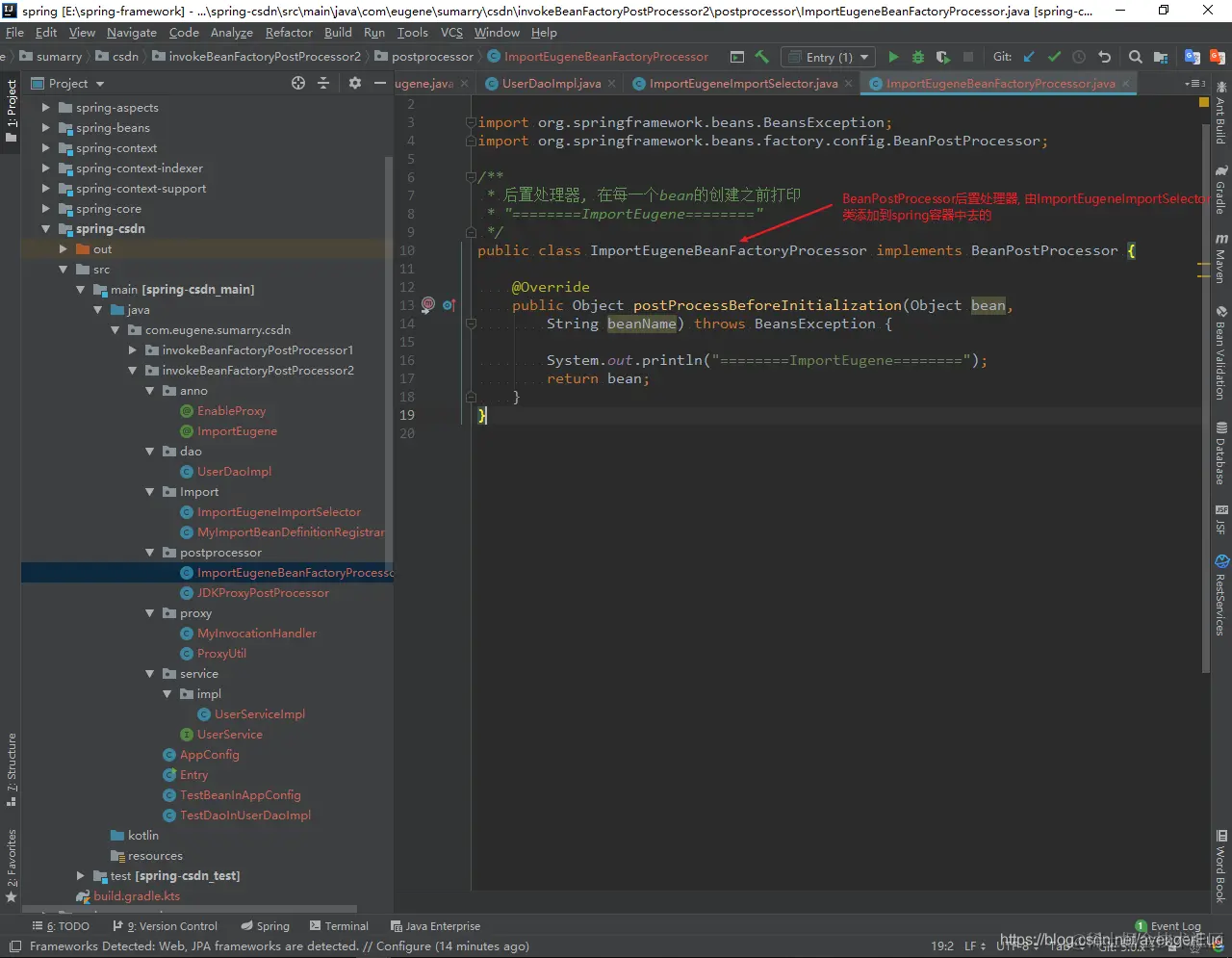Click the locate-in-project crosshair icon

click(x=298, y=84)
